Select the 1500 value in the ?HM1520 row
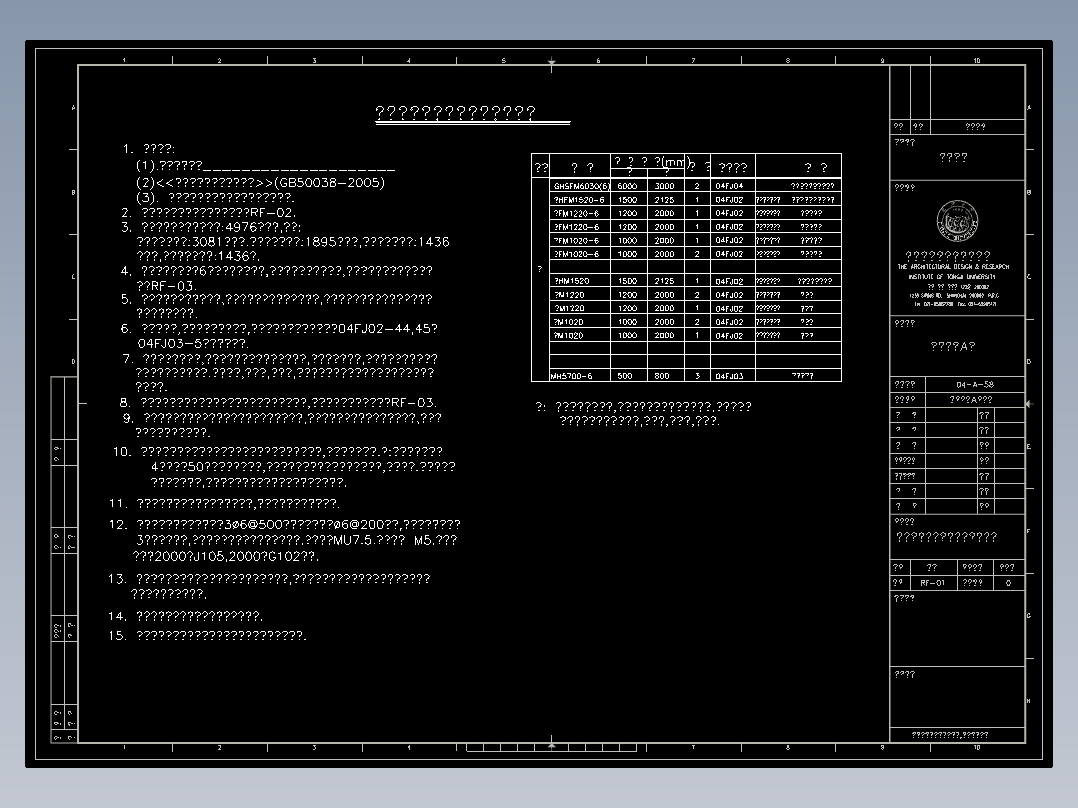This screenshot has height=808, width=1078. pos(627,281)
